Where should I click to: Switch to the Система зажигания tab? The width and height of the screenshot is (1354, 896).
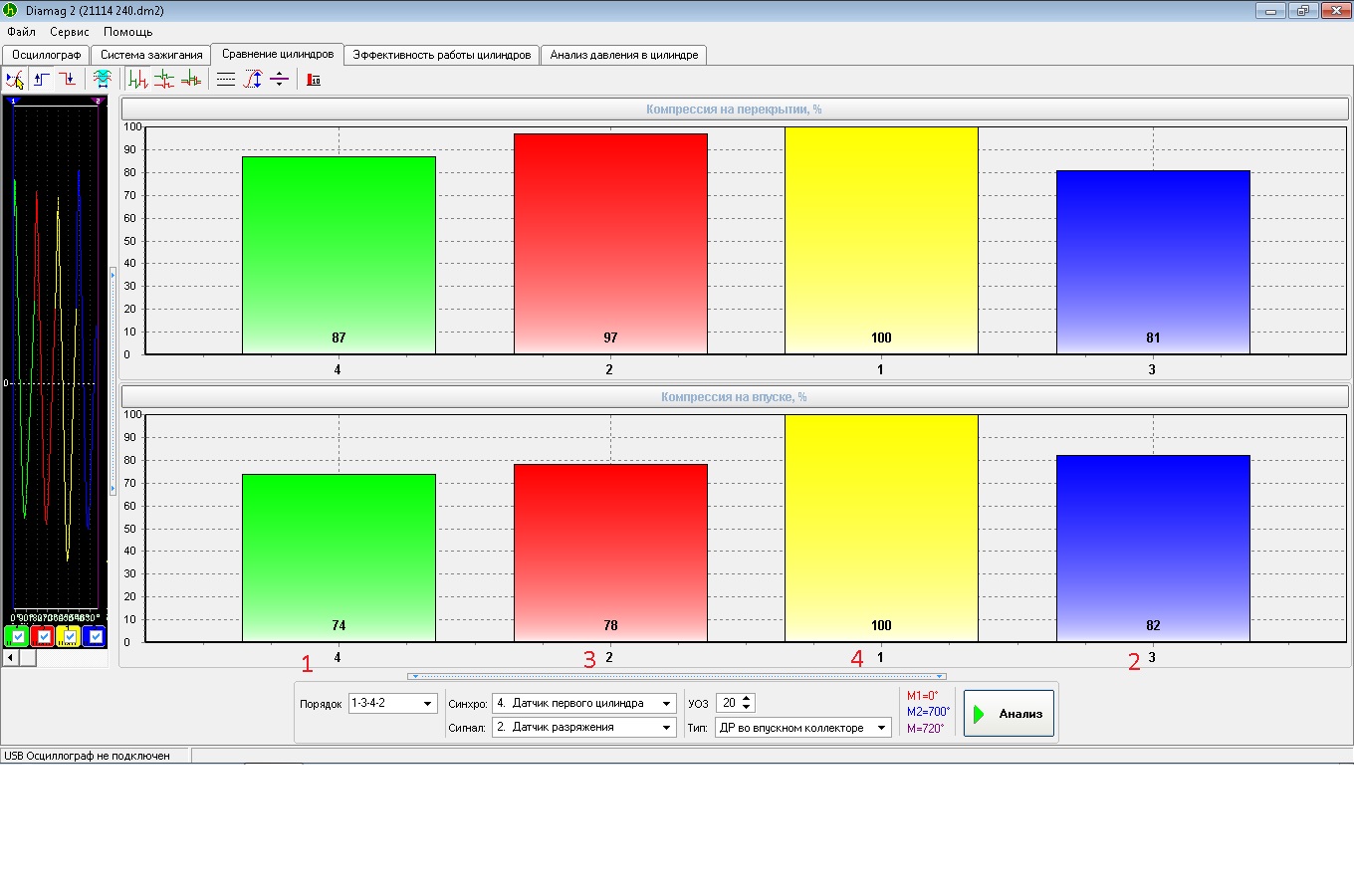coord(151,55)
